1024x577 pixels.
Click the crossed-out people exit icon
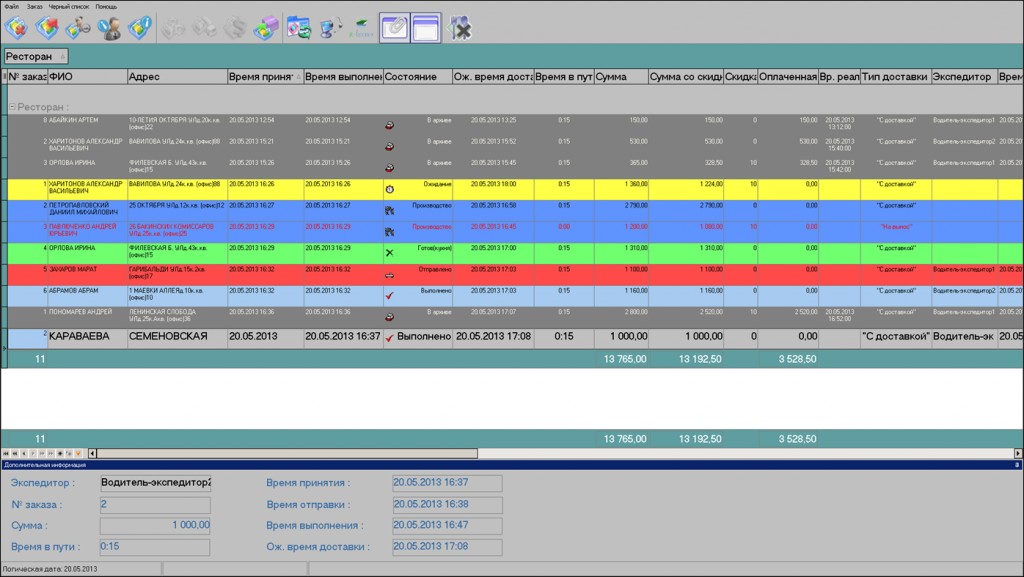(460, 27)
